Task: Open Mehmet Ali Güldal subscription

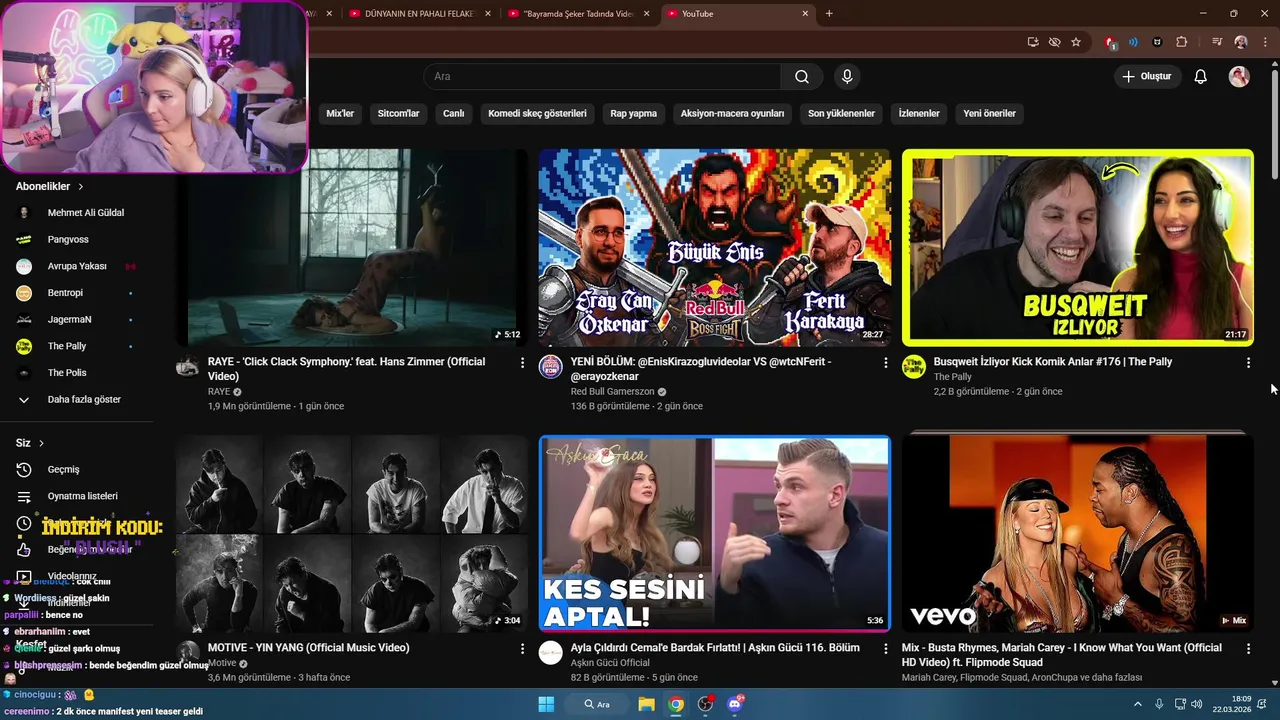Action: point(86,213)
